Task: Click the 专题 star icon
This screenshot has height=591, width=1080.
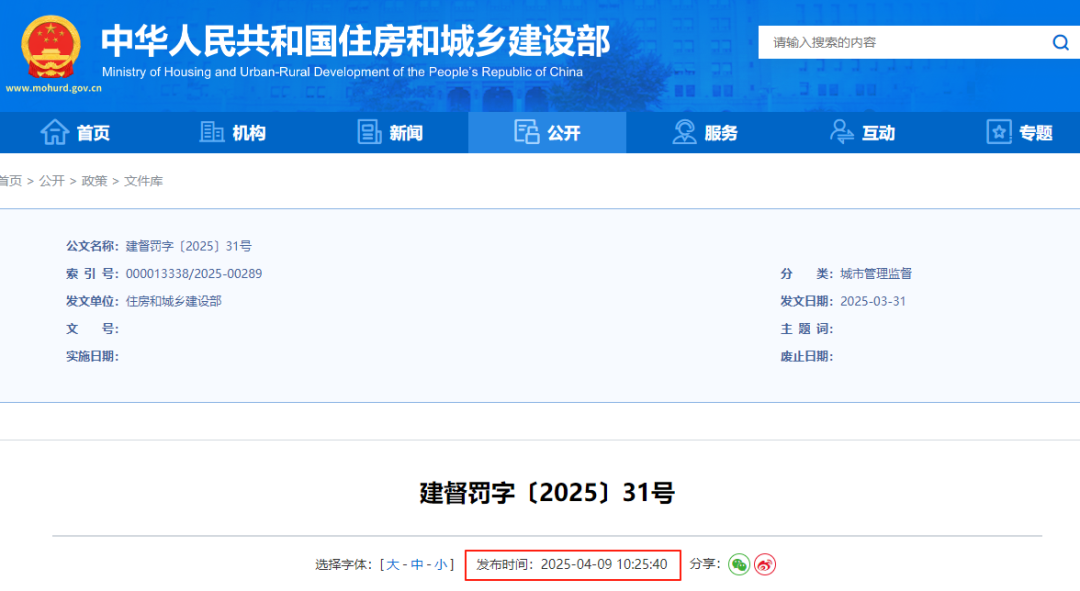Action: point(999,132)
